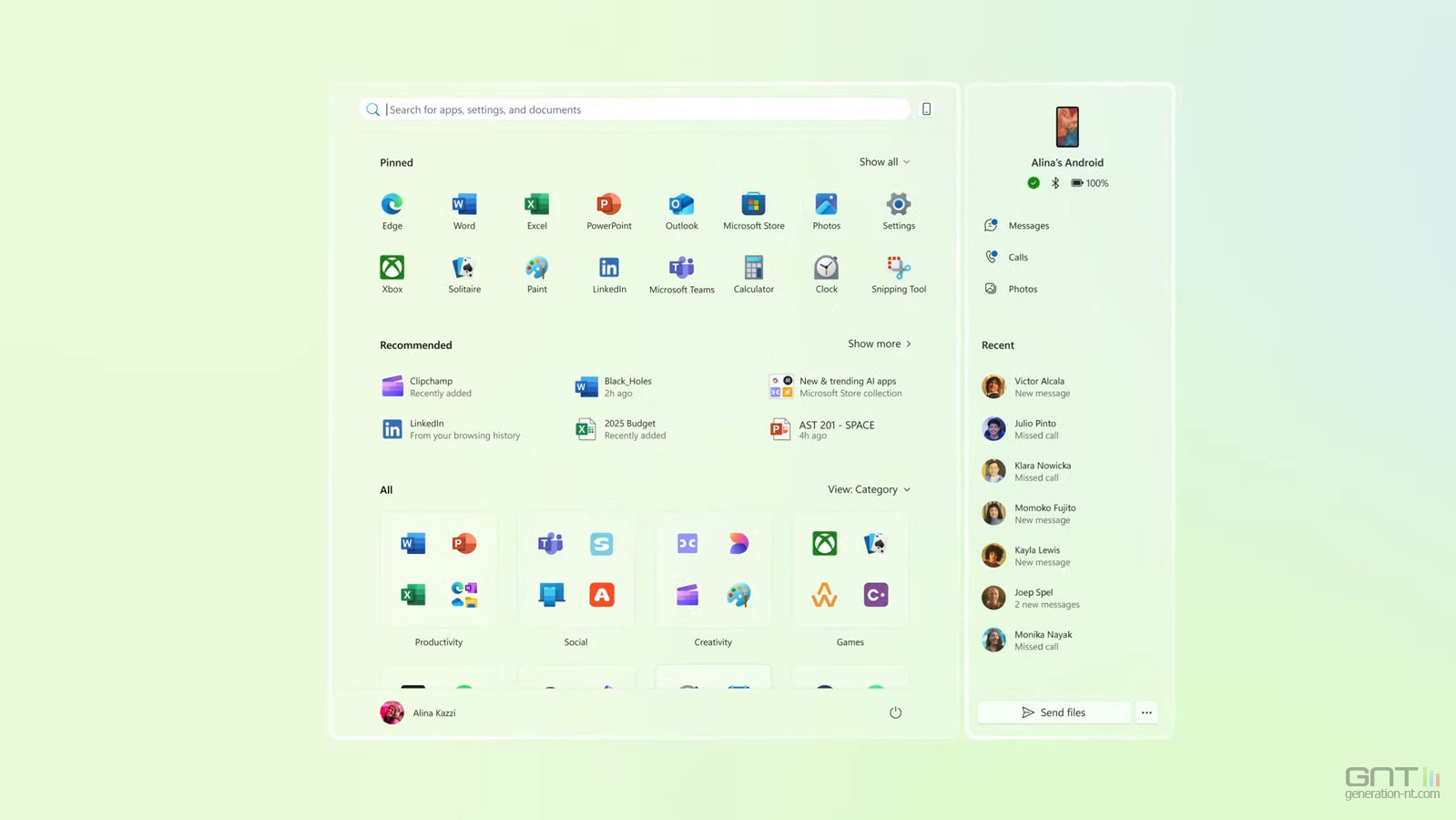Open Klara Nowicka missed call
Screen dimensions: 1456x820
click(1027, 471)
